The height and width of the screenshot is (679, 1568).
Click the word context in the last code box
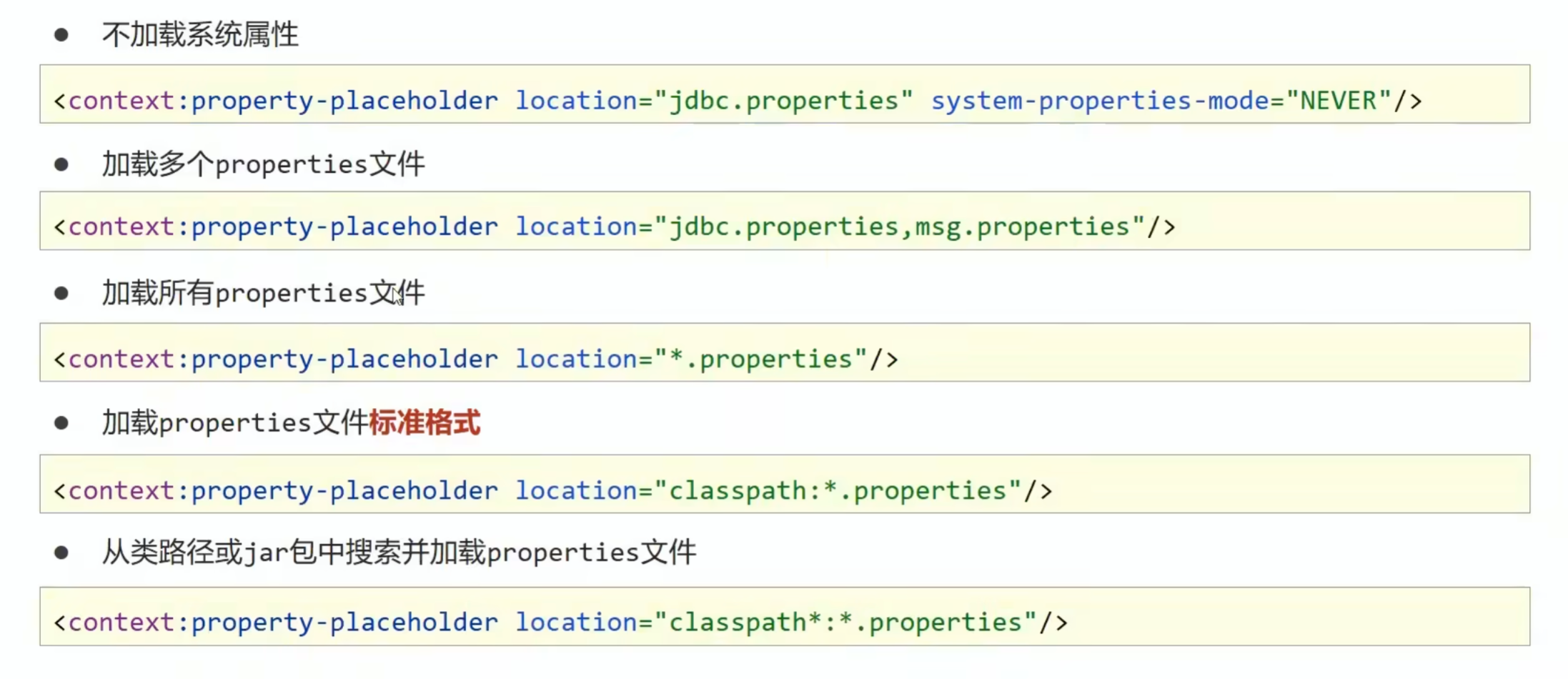[x=121, y=623]
